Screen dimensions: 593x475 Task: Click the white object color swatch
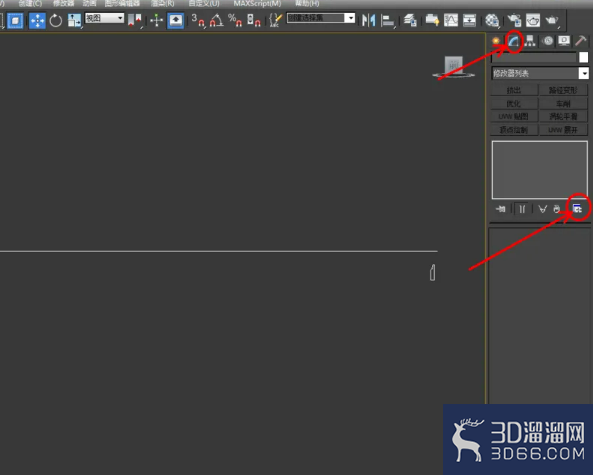tap(584, 57)
